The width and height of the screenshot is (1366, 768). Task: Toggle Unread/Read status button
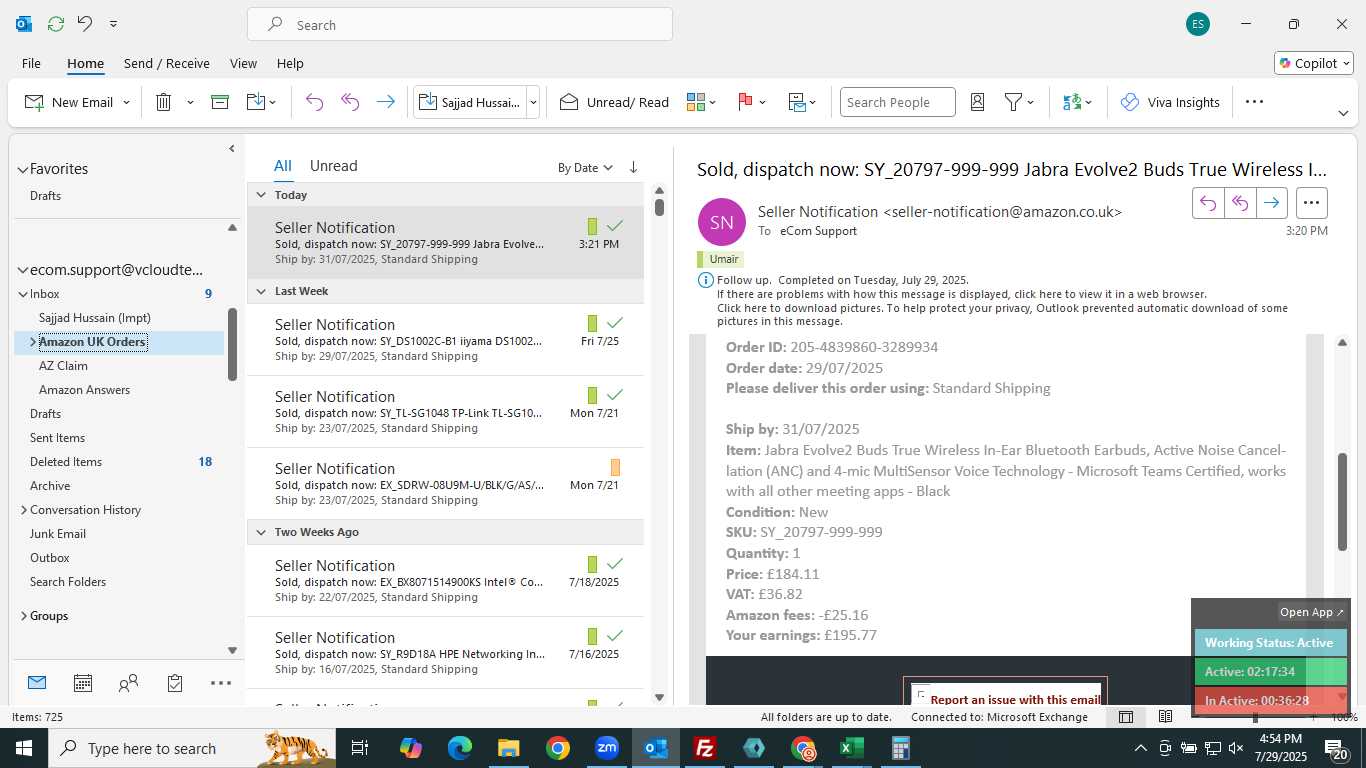(614, 102)
